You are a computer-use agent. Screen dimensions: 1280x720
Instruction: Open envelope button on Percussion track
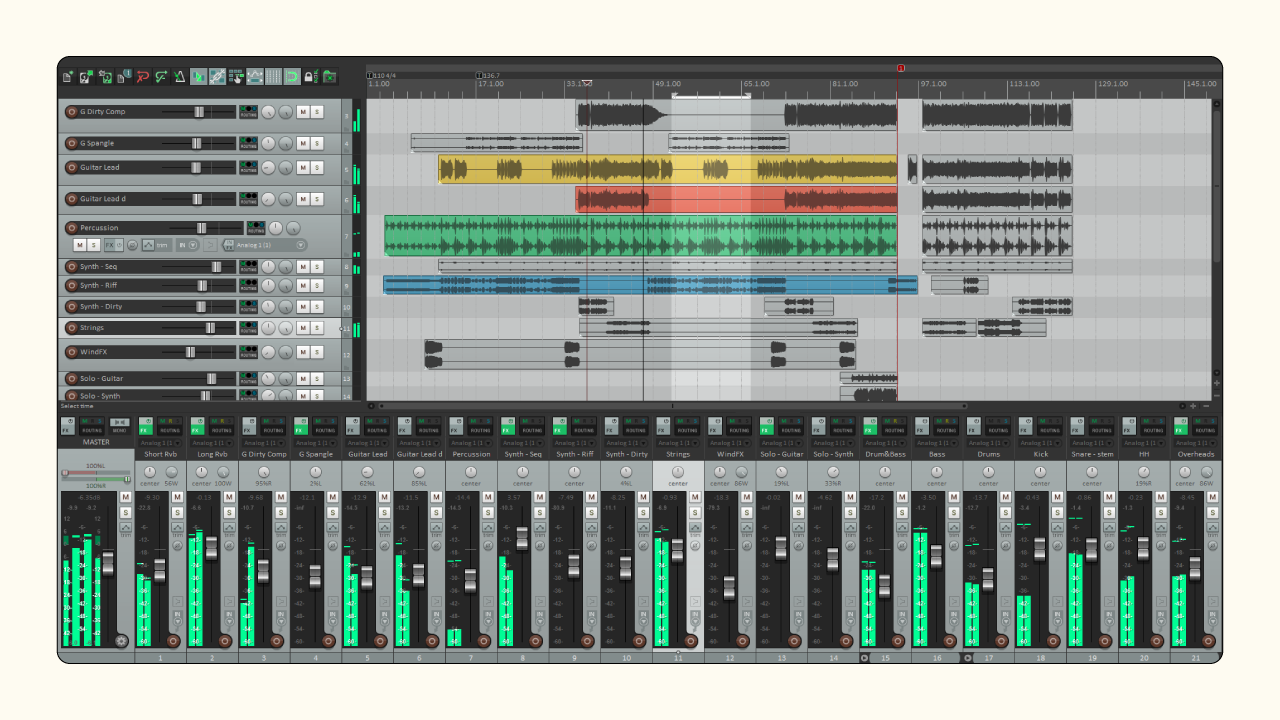point(148,245)
